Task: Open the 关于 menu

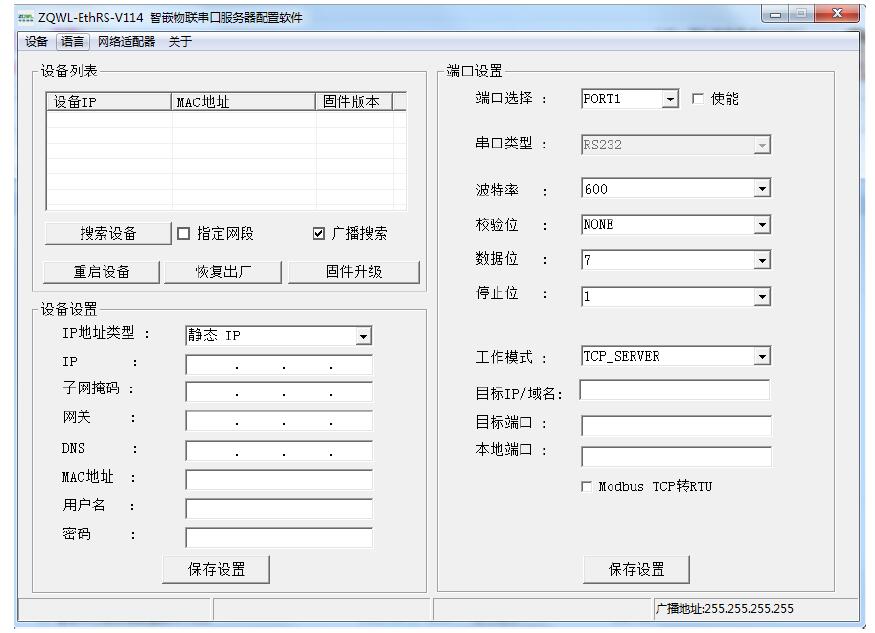Action: pos(180,41)
